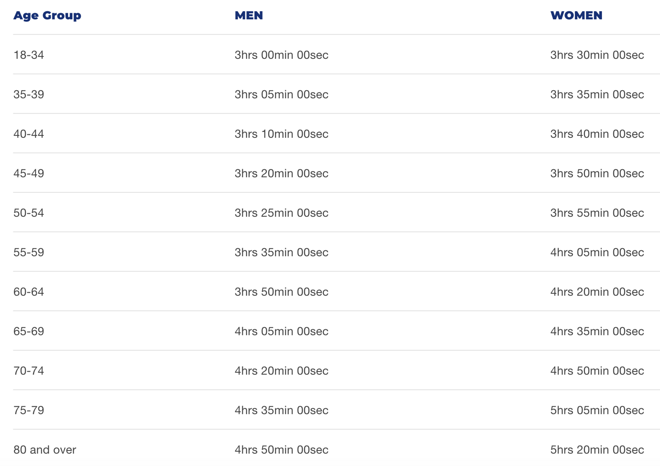Click the WOMEN column header

click(576, 16)
